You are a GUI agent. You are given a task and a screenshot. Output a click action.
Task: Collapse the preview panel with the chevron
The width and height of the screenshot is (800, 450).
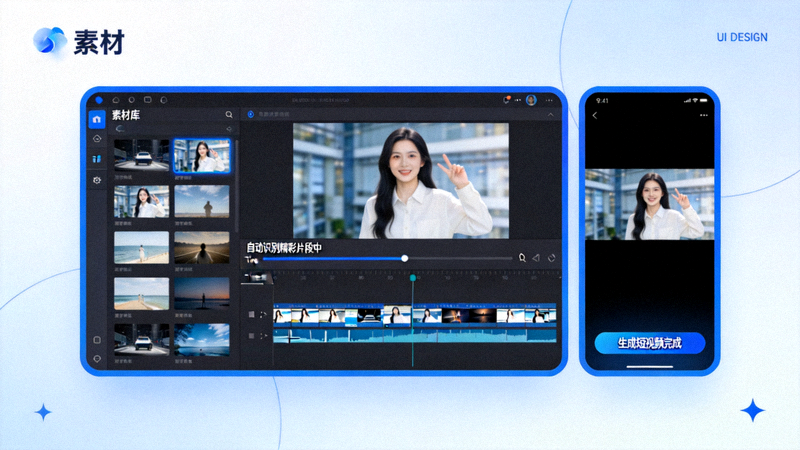[x=551, y=115]
